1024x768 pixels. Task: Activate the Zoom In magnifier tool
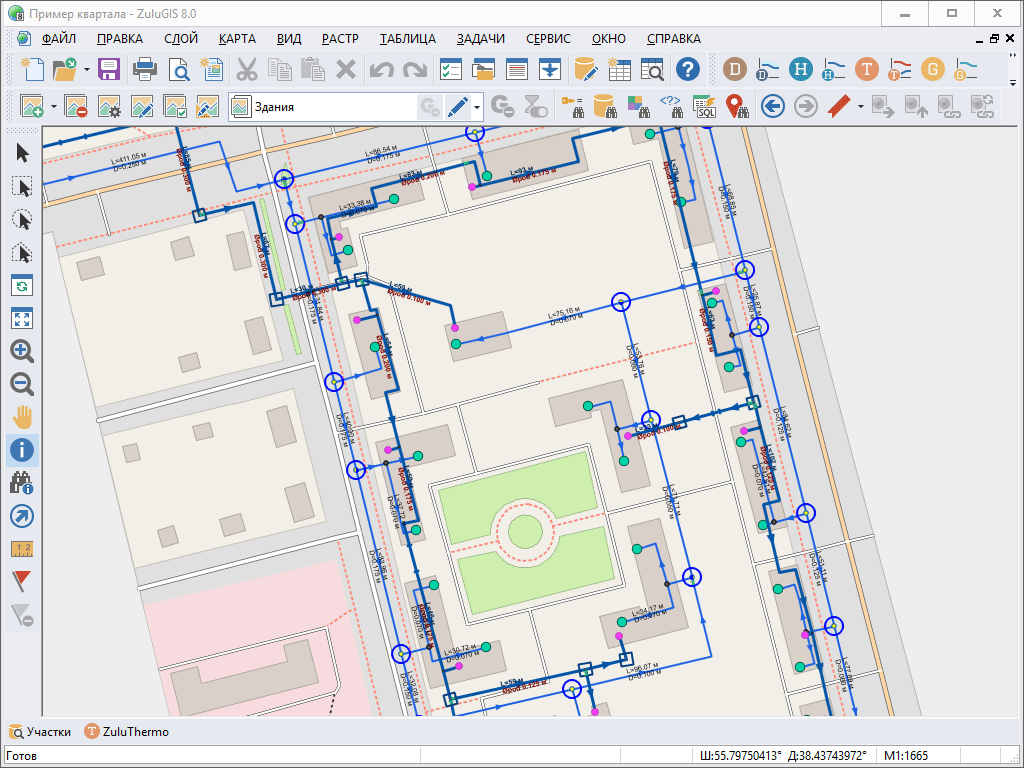pos(22,351)
